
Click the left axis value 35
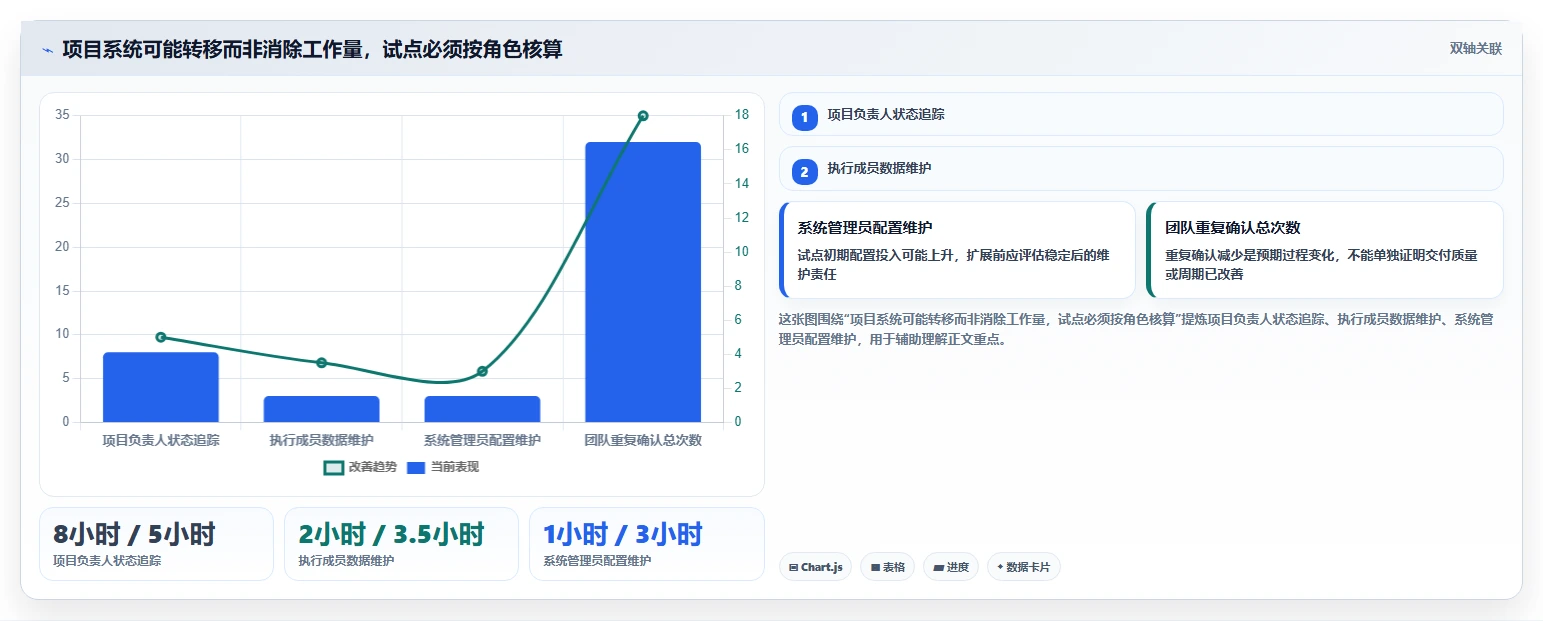point(62,115)
